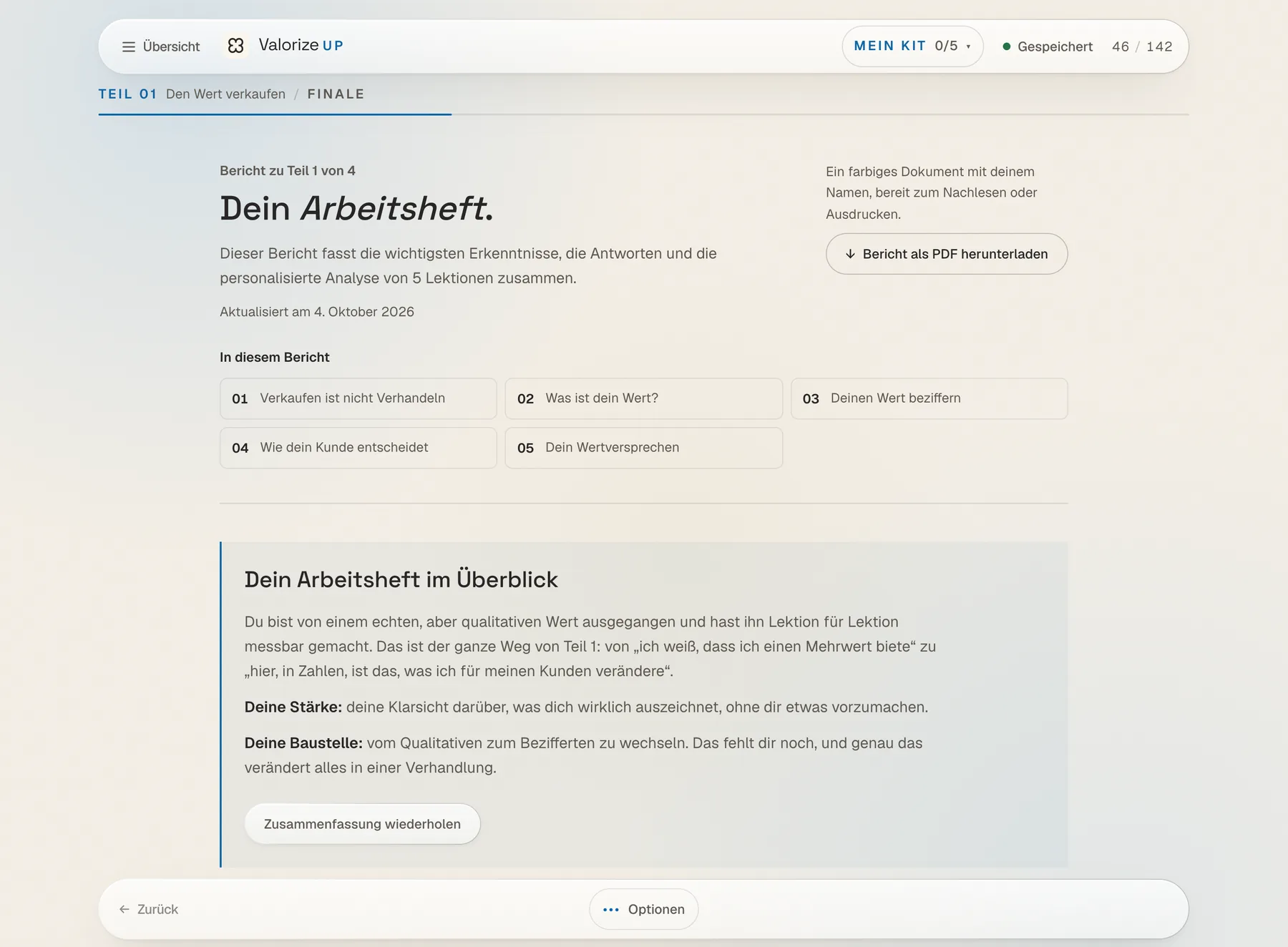The image size is (1288, 947).
Task: Click Den Wert verkaufen breadcrumb
Action: click(225, 94)
